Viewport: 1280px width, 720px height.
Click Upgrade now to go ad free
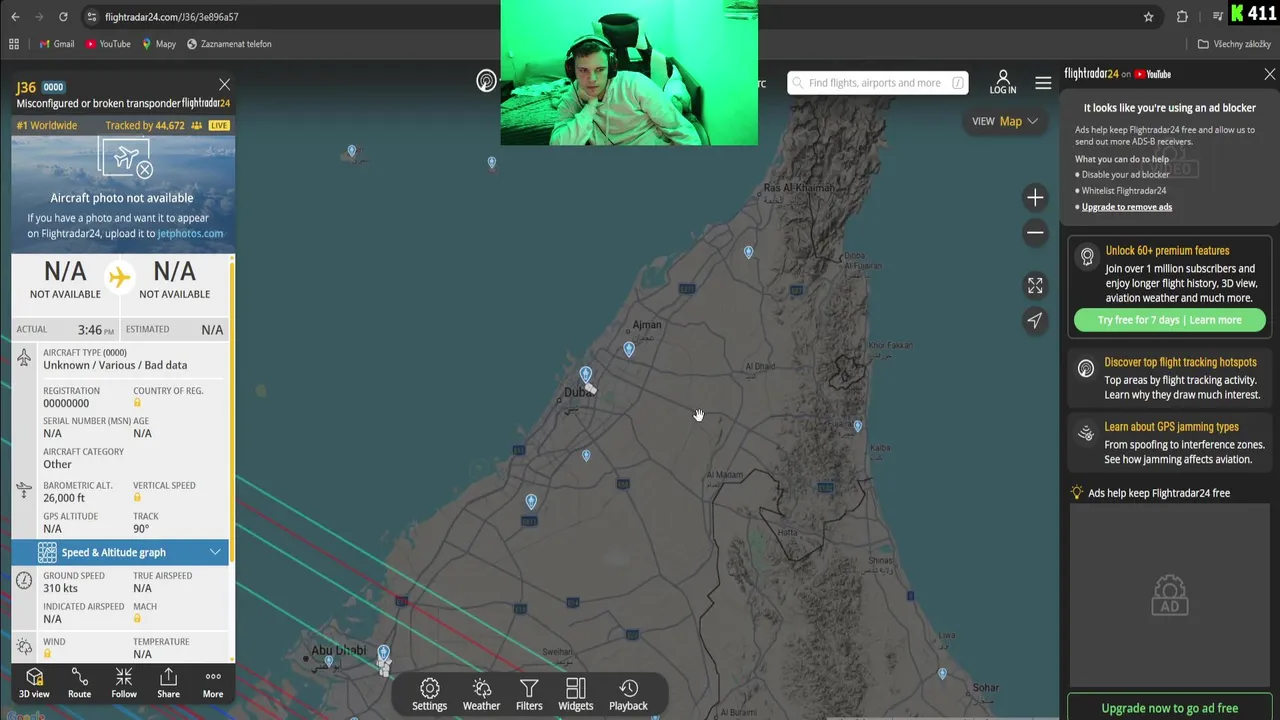pos(1170,708)
